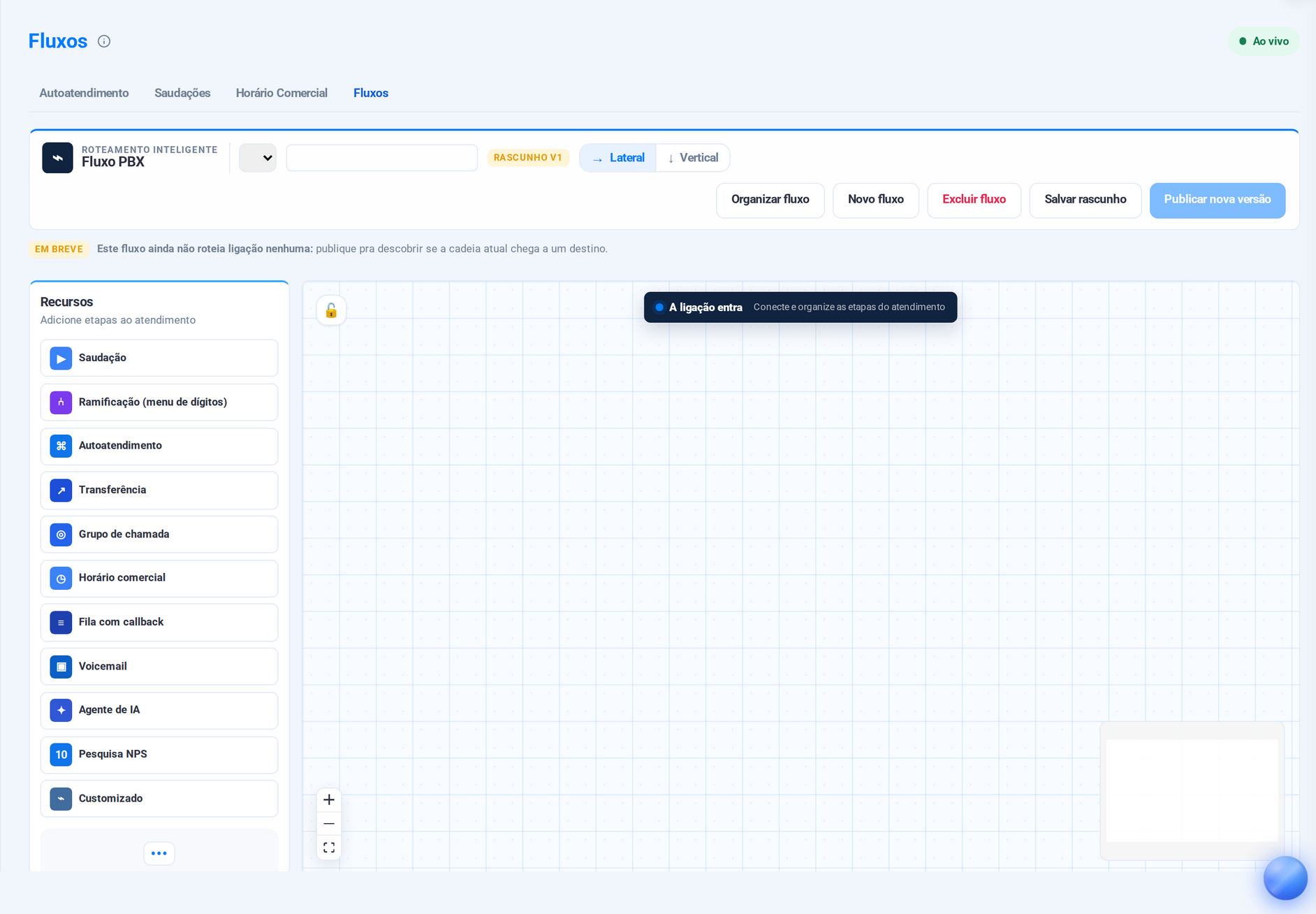
Task: Click the Customizado resource icon
Action: tap(61, 799)
